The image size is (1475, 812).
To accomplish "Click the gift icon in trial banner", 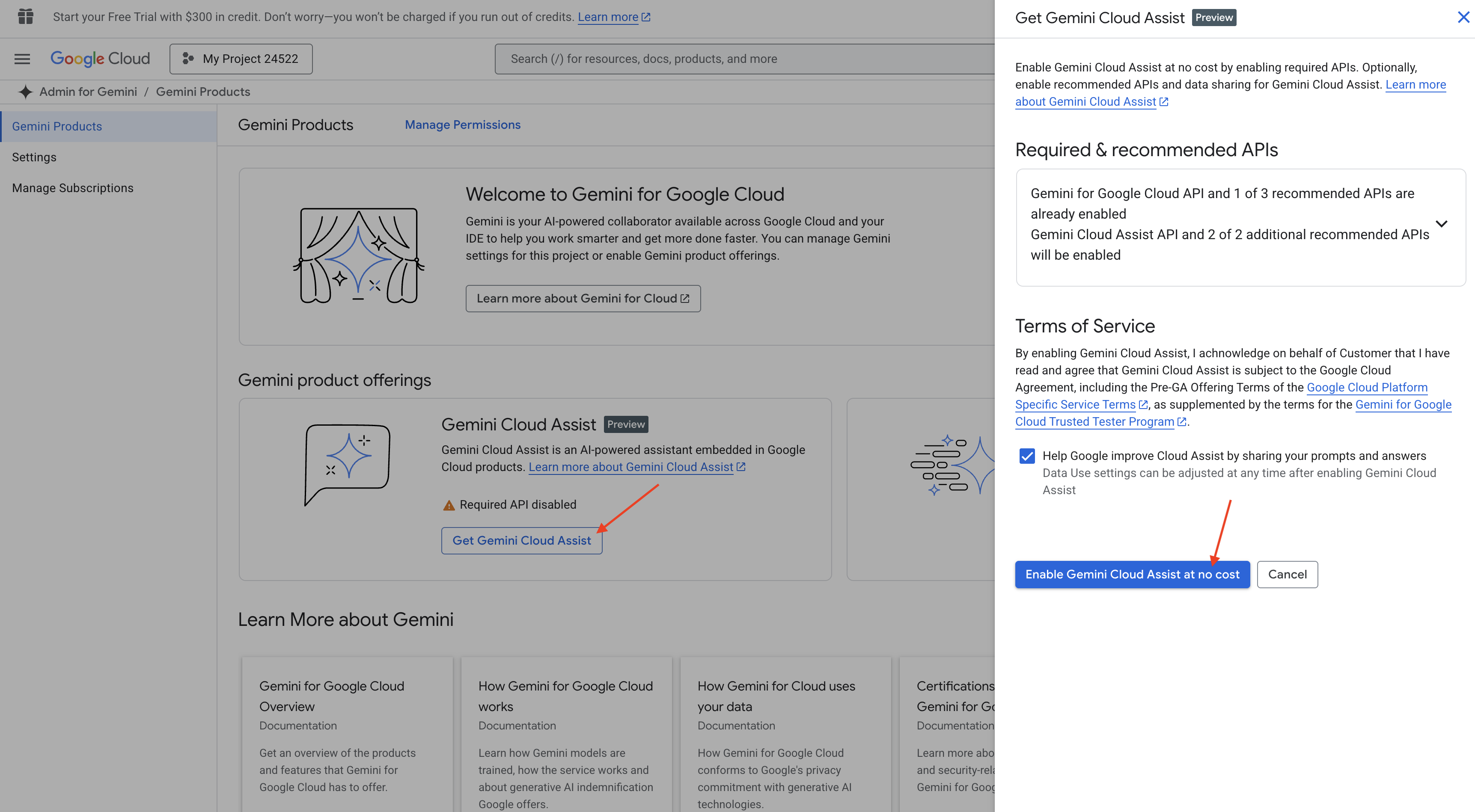I will pyautogui.click(x=25, y=17).
